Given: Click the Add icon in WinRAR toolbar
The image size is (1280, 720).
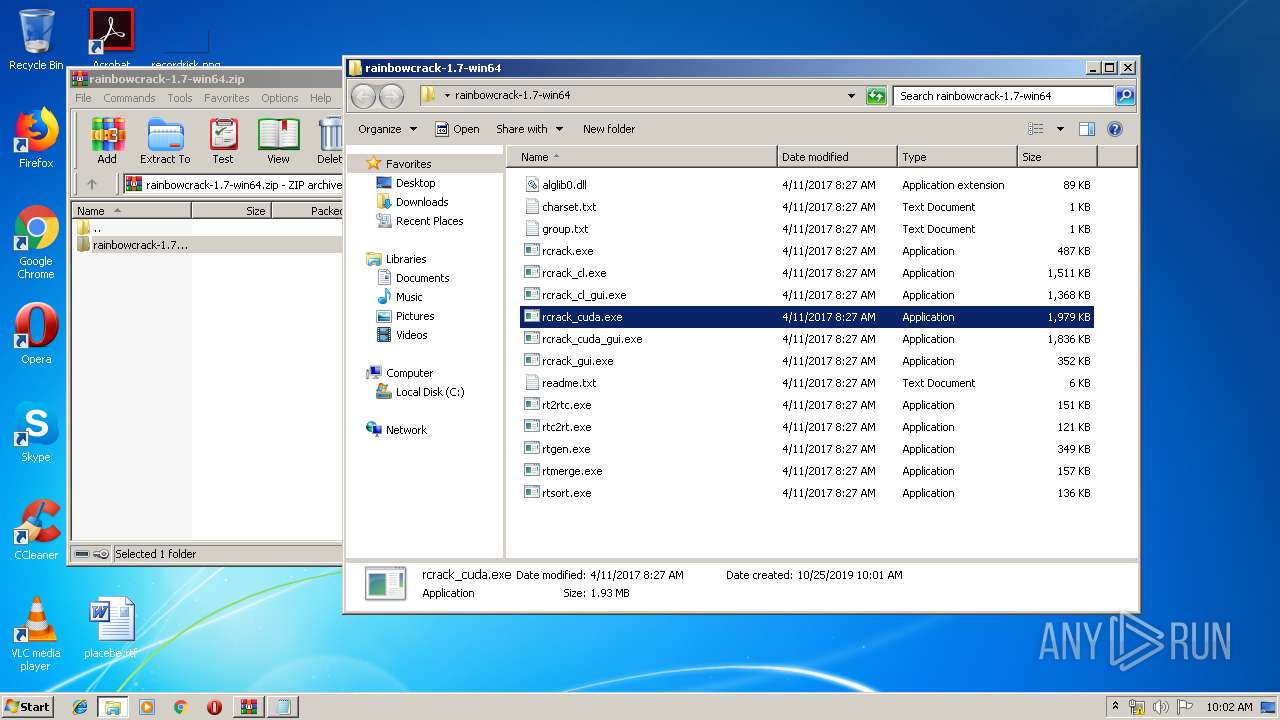Looking at the screenshot, I should [x=107, y=141].
